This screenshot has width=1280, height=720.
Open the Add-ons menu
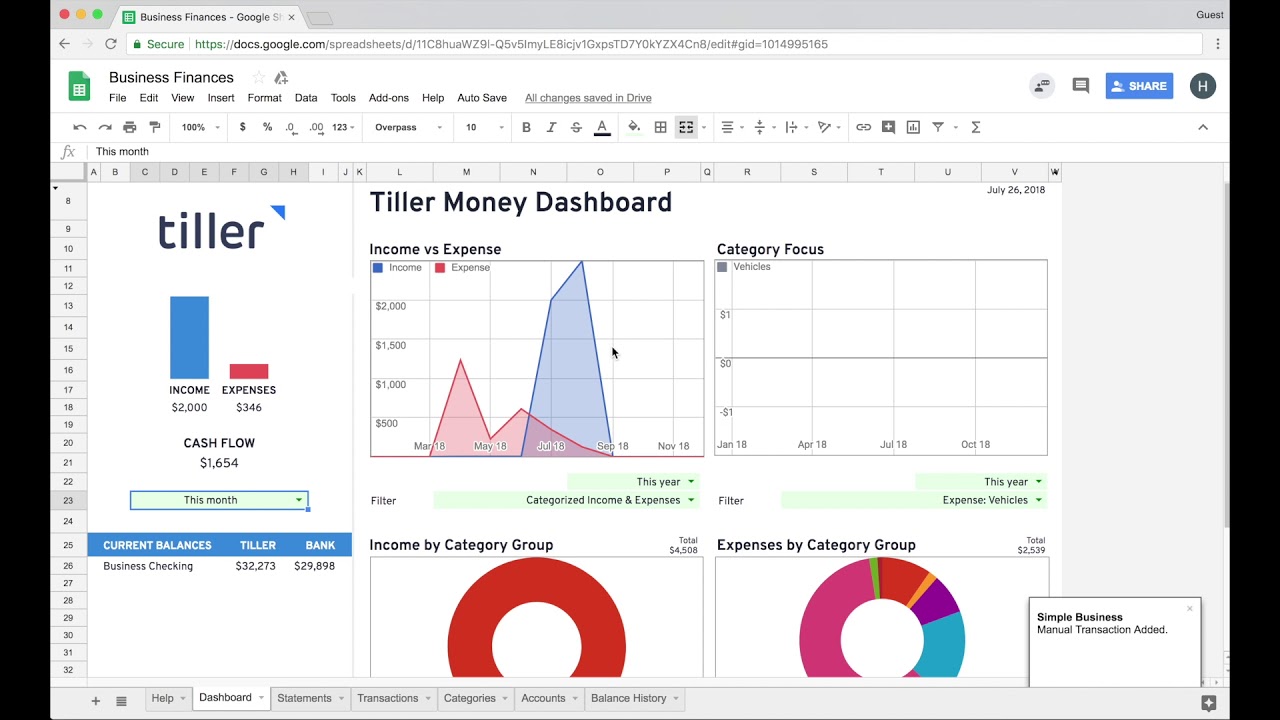pyautogui.click(x=388, y=98)
